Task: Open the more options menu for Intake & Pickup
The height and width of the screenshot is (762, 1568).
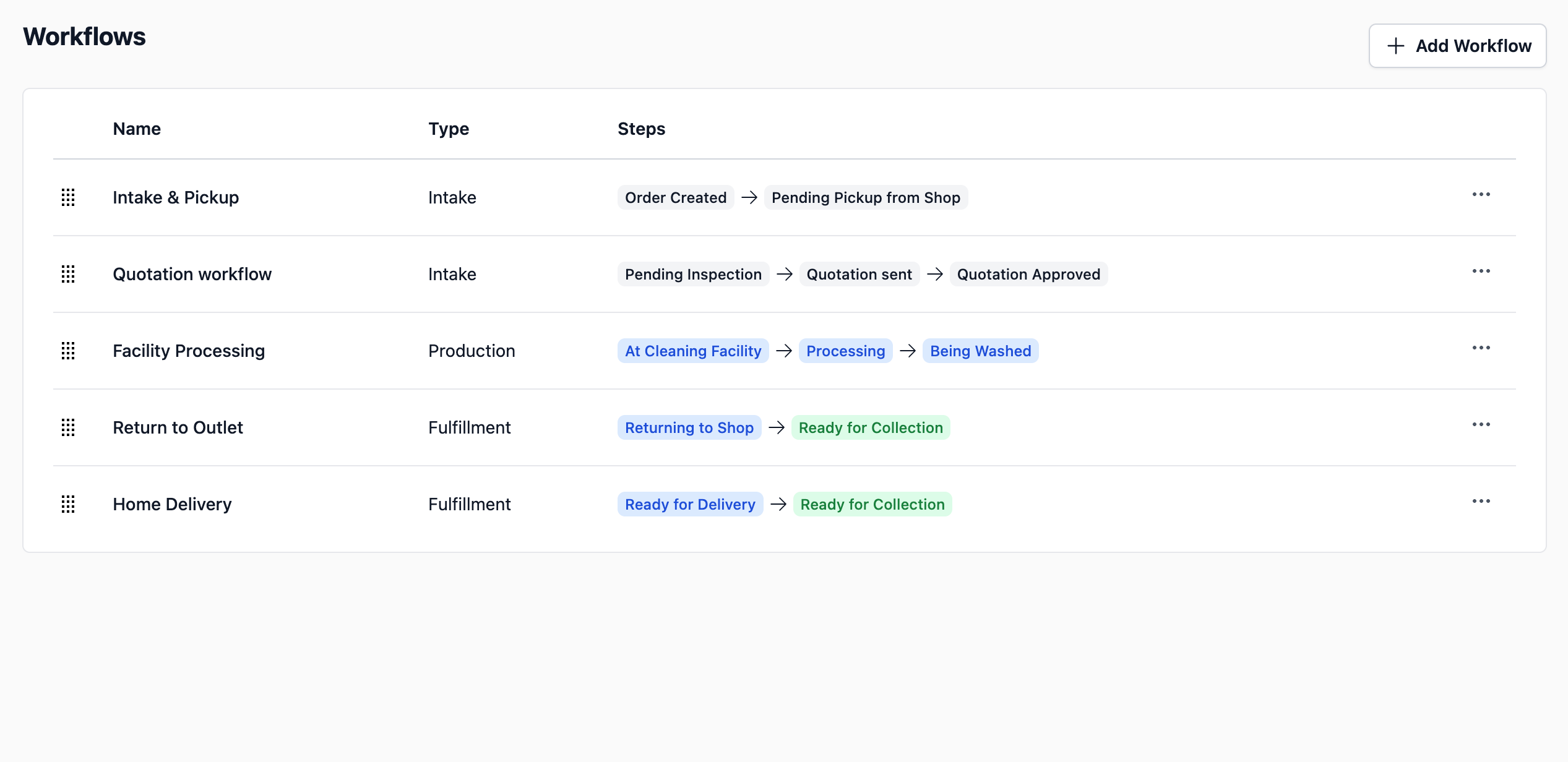Action: [x=1481, y=195]
